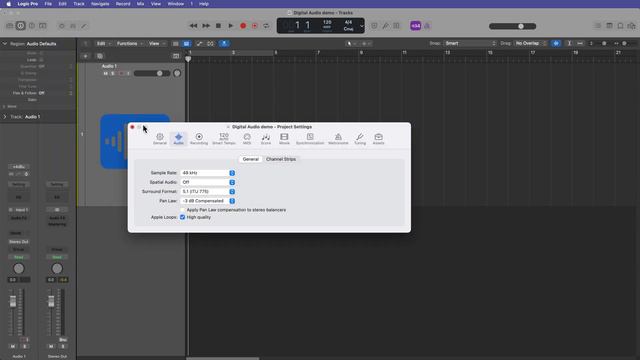This screenshot has width=640, height=360.
Task: Open the Sample Rate dropdown
Action: point(208,173)
